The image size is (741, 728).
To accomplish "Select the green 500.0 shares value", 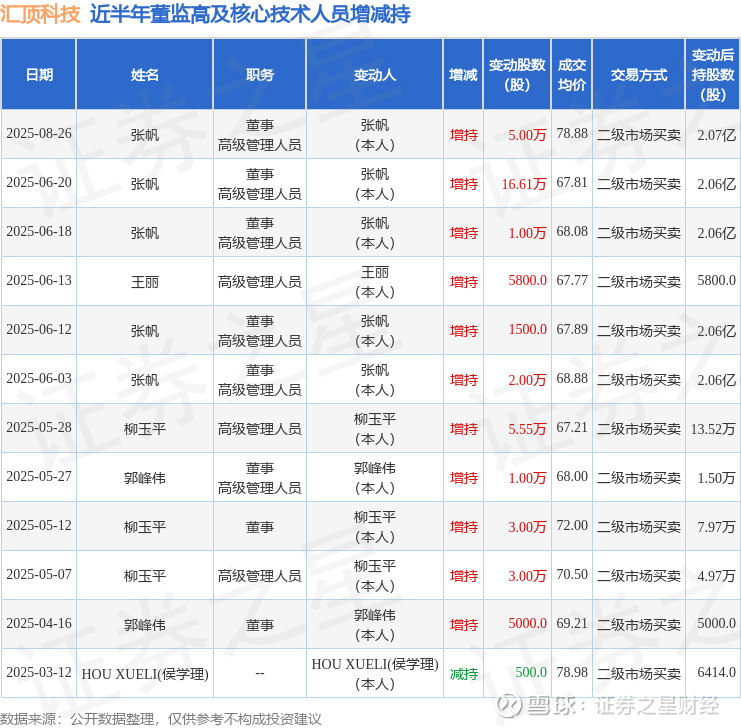I will tap(531, 673).
